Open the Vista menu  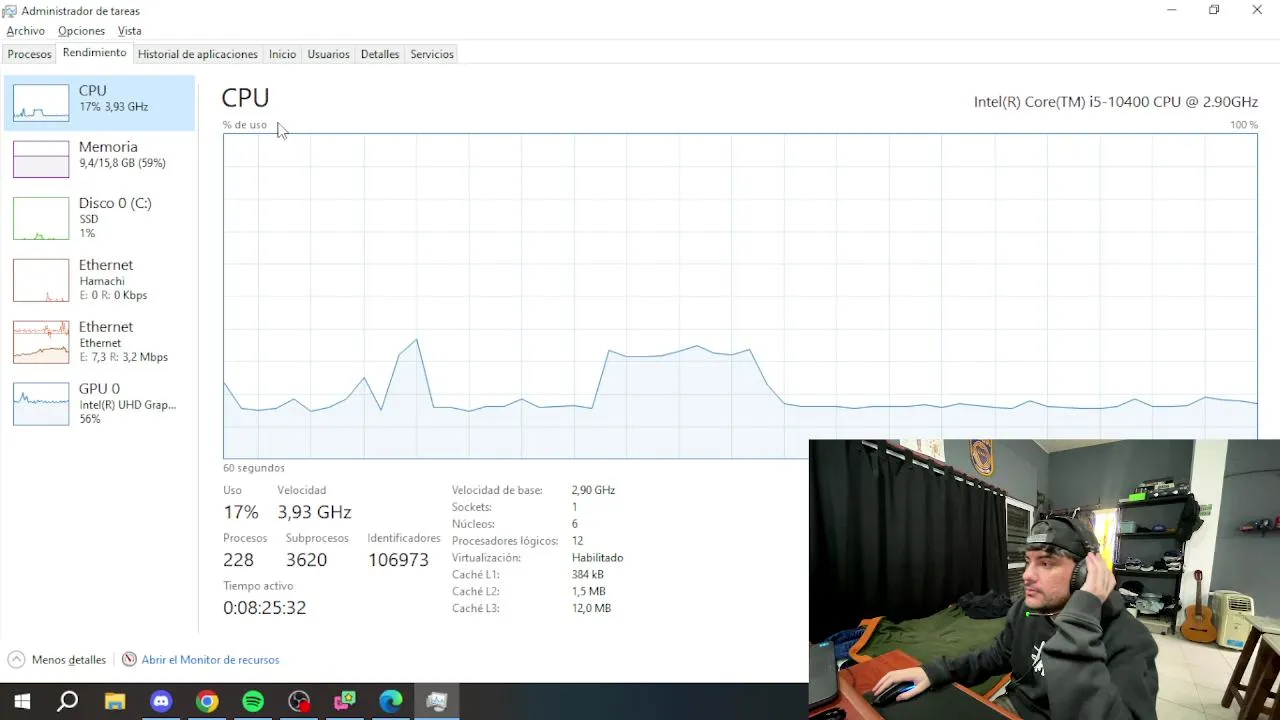pos(130,31)
